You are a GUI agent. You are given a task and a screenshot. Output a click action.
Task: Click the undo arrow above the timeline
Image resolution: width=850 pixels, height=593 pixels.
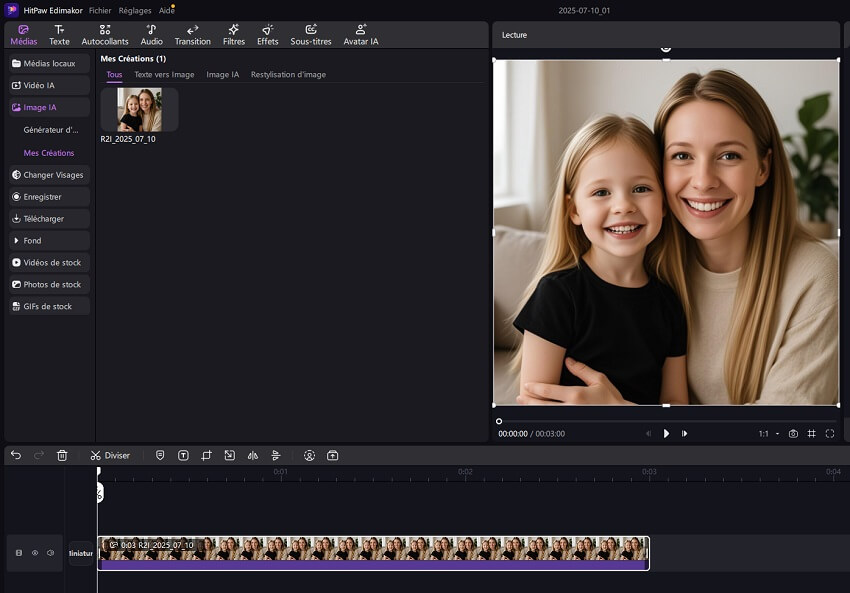click(16, 455)
